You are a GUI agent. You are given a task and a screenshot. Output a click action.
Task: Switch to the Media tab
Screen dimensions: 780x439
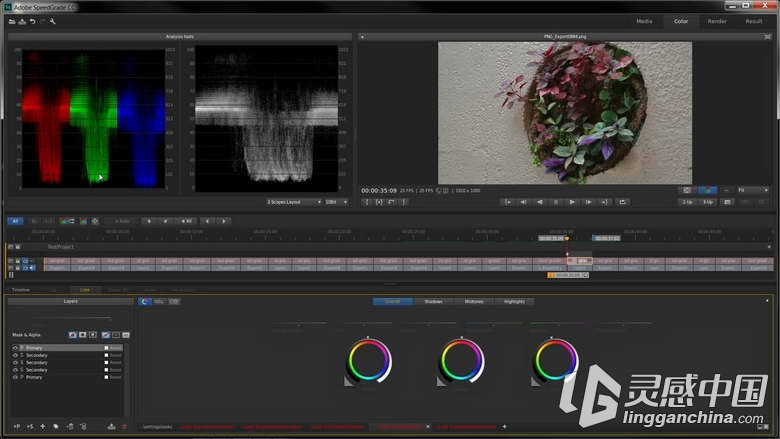point(644,21)
